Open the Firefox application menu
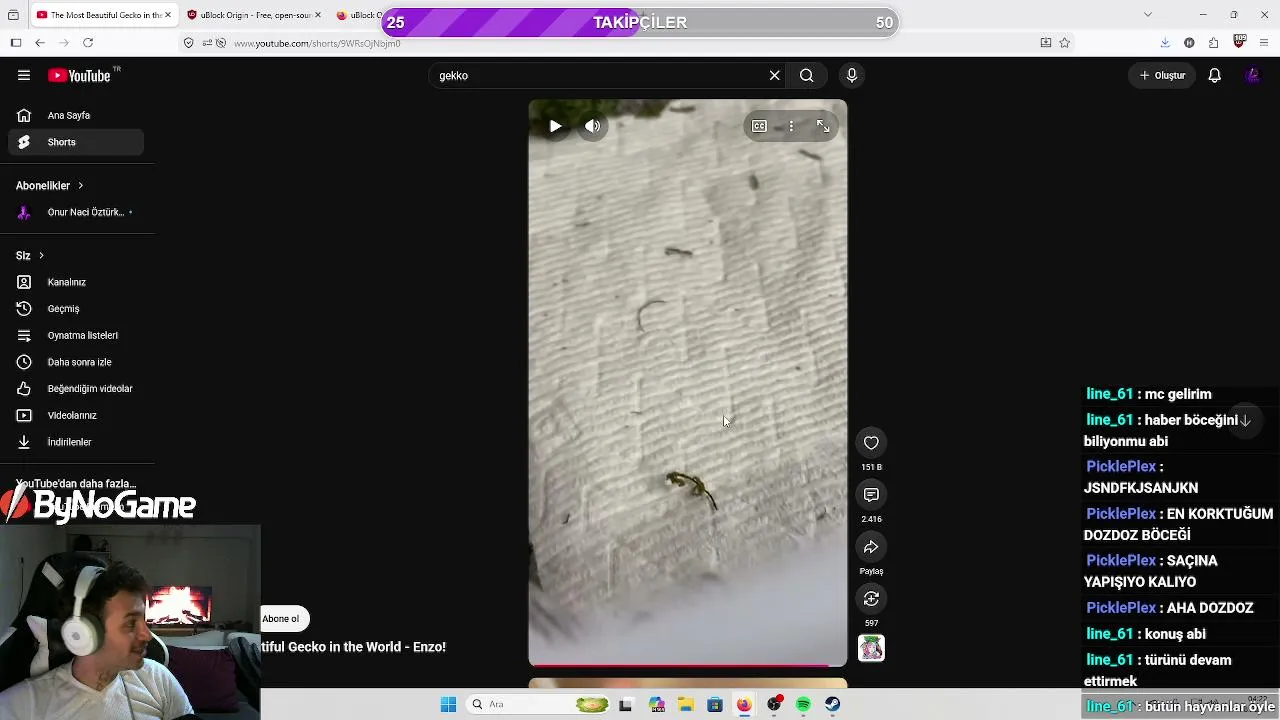This screenshot has width=1280, height=720. 1264,43
